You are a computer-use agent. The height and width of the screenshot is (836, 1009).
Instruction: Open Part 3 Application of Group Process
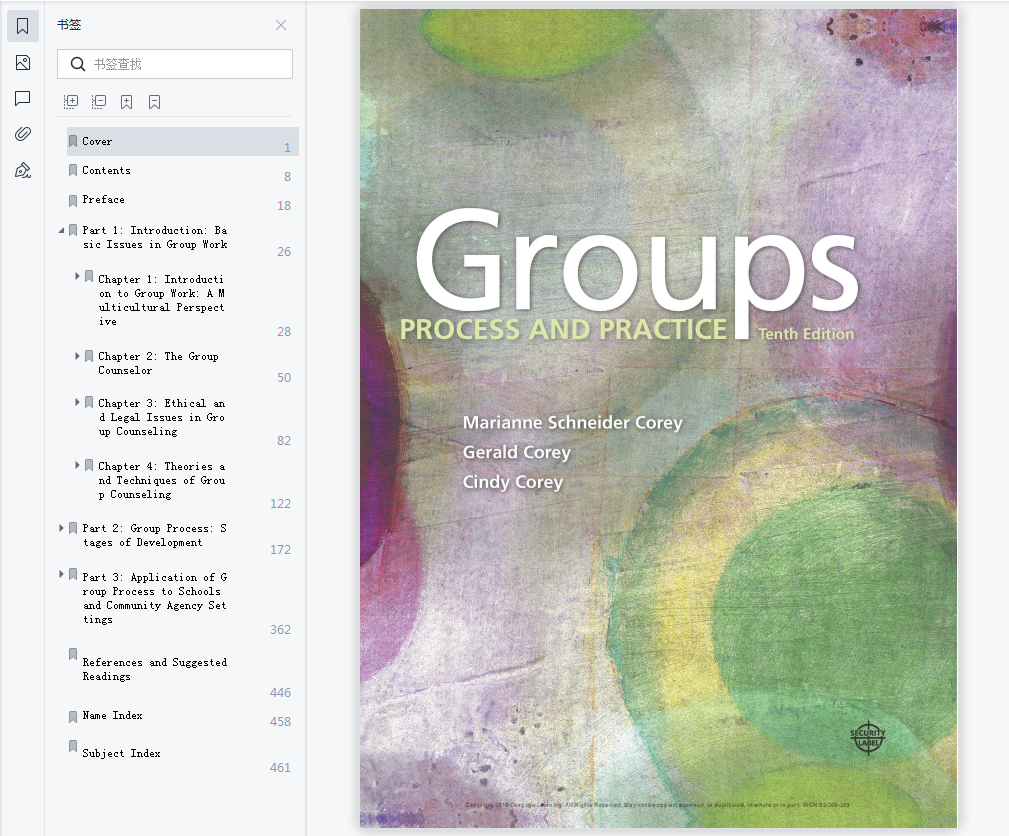coord(154,598)
